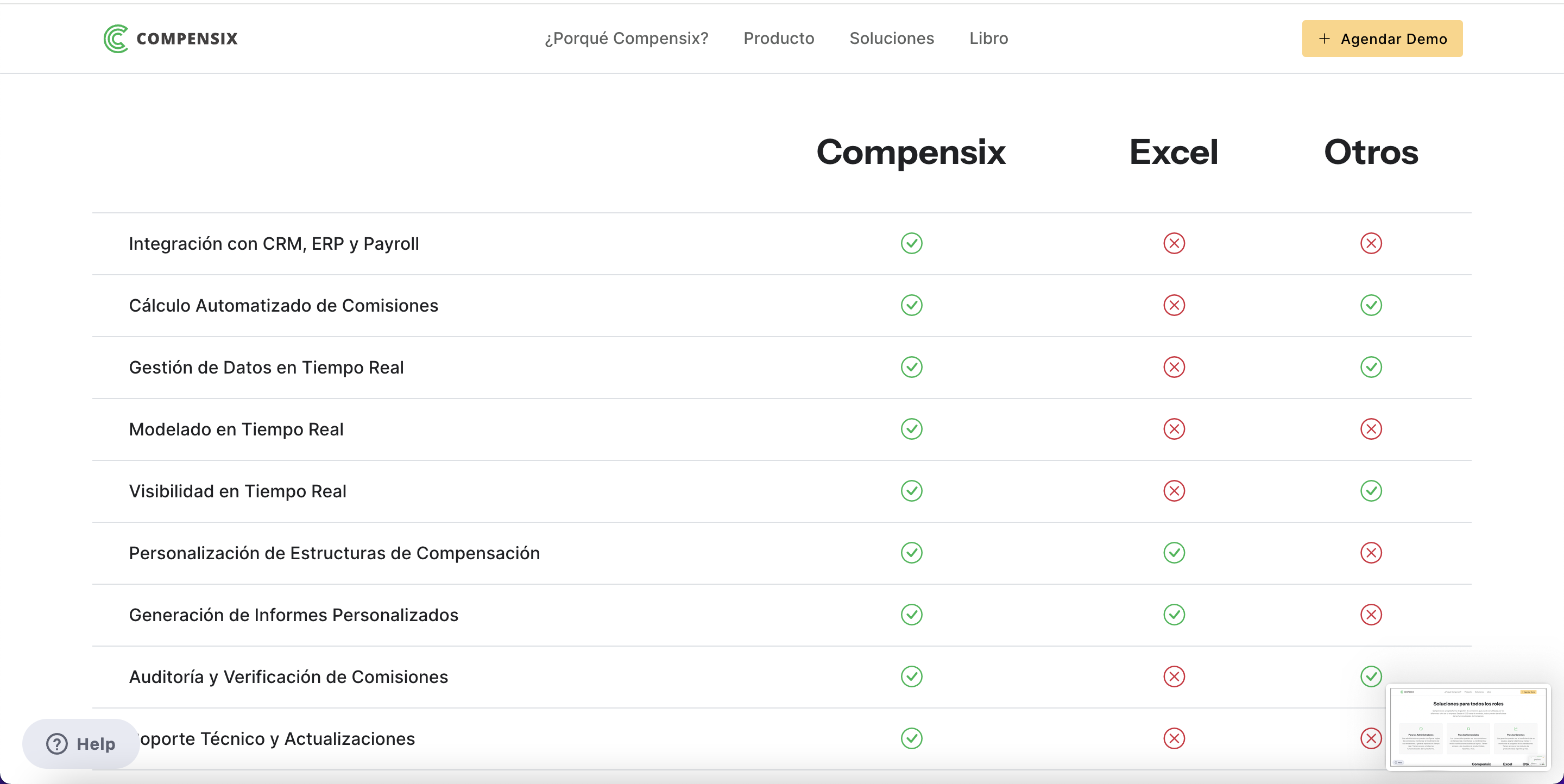1564x784 pixels.
Task: Click Compensix check for Generación de Informes
Action: [911, 615]
